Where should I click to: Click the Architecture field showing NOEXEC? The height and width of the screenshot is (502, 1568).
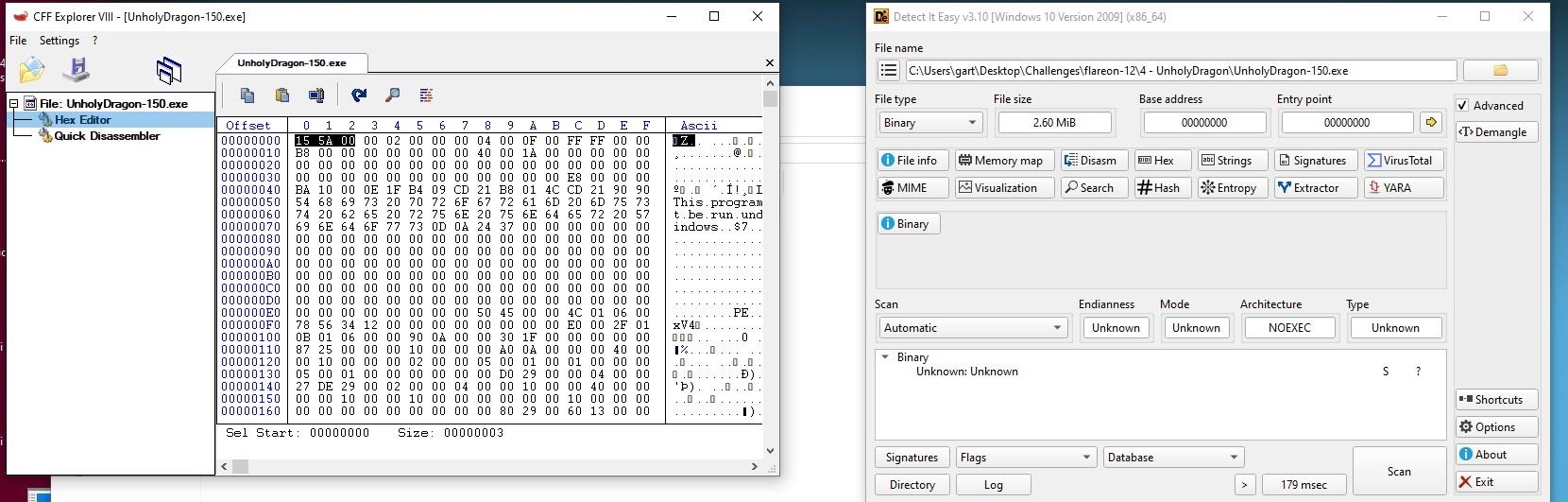[x=1289, y=327]
